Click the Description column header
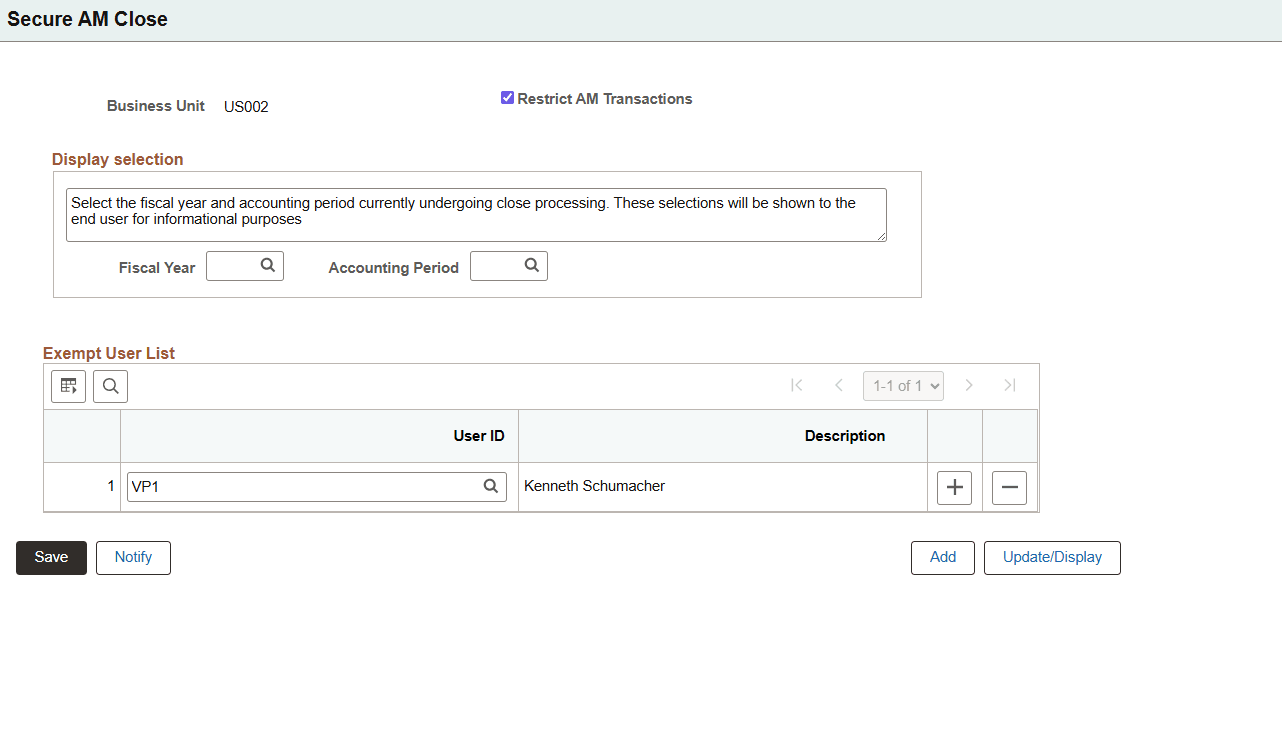The height and width of the screenshot is (734, 1282). click(x=845, y=436)
